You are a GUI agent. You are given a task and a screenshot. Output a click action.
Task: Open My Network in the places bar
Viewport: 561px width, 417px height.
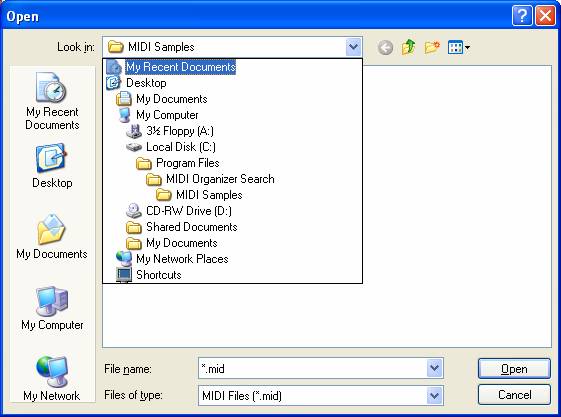tap(52, 378)
